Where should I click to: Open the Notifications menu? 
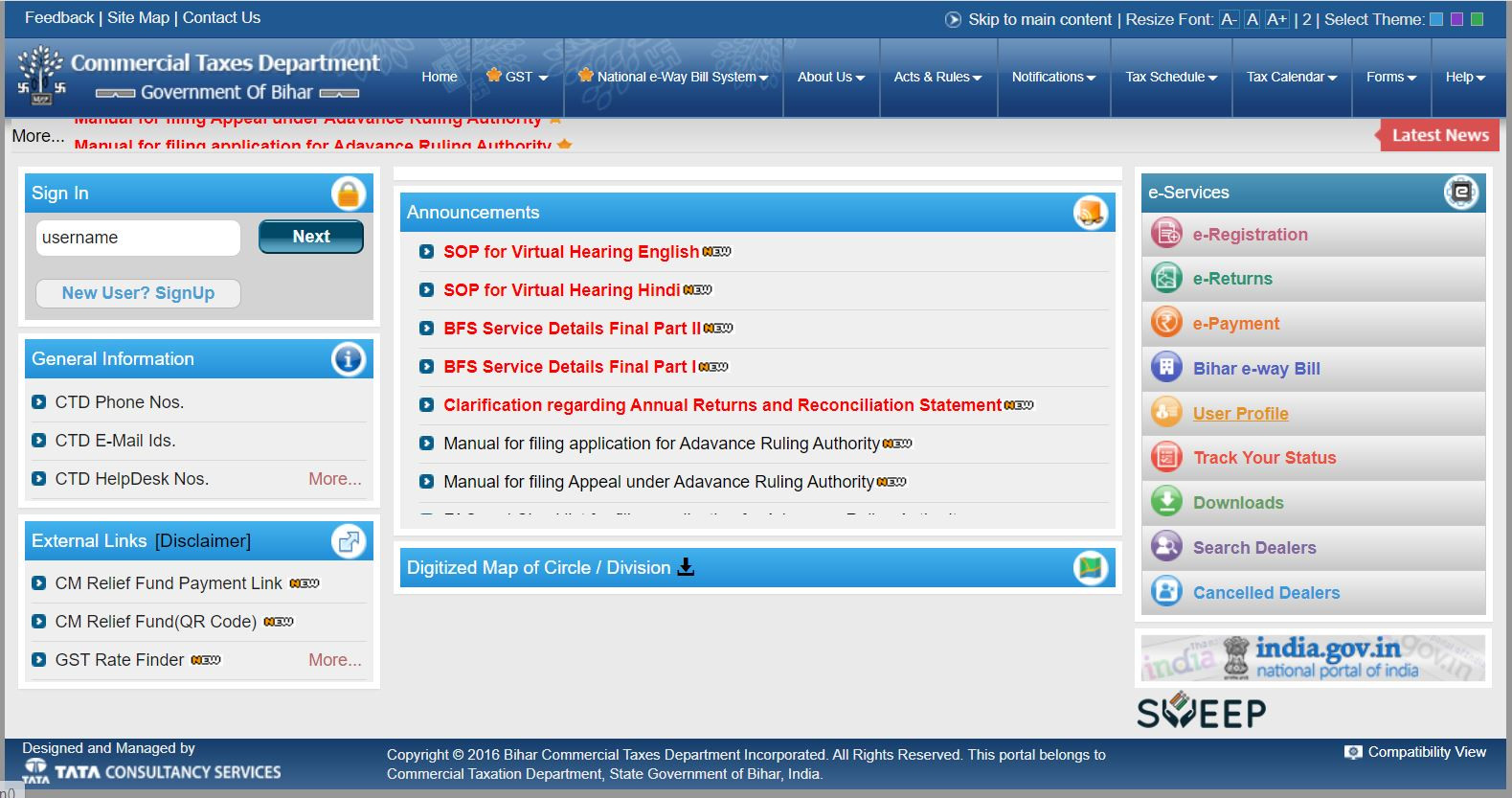1053,77
